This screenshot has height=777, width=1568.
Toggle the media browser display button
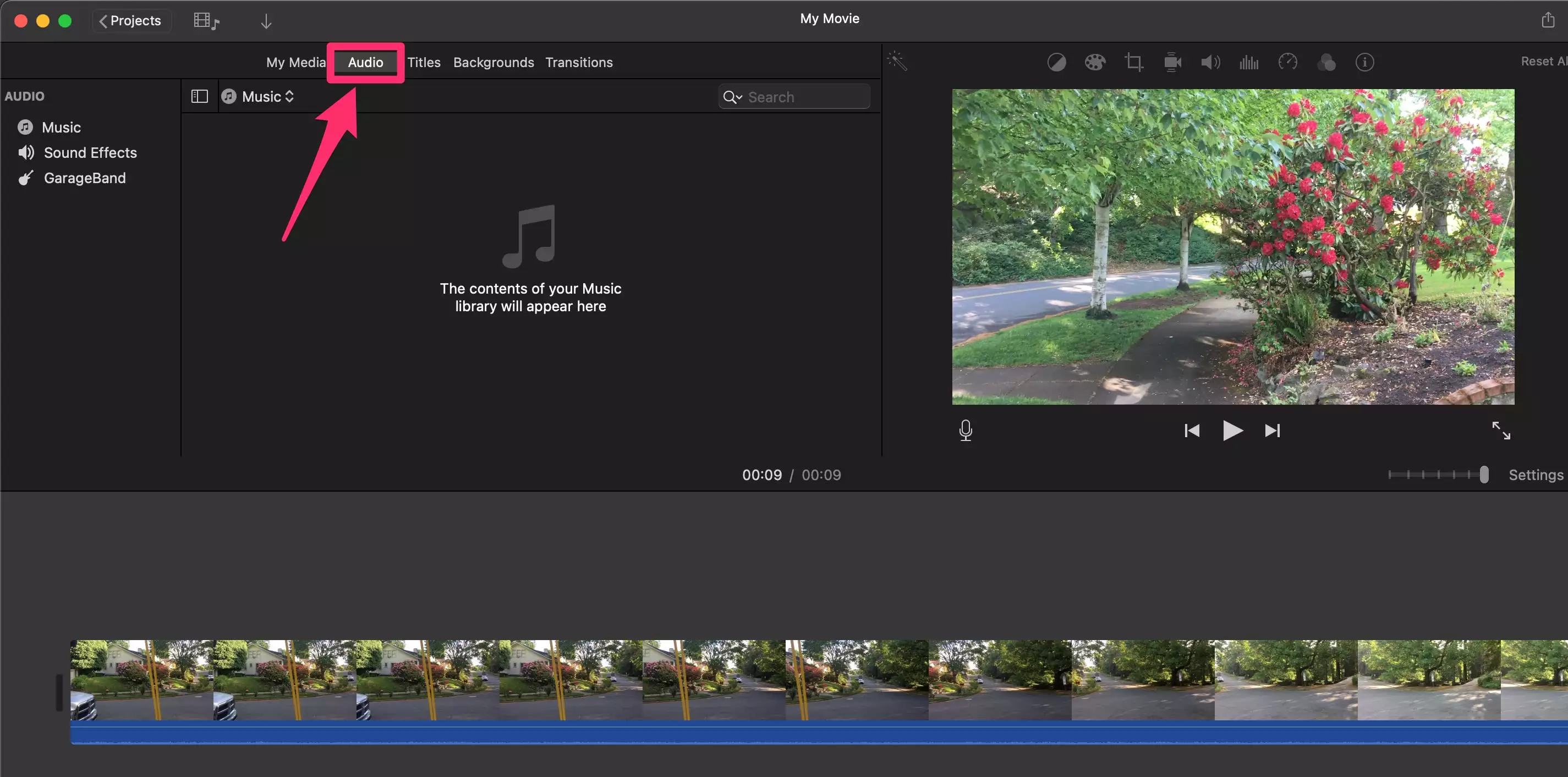tap(206, 21)
